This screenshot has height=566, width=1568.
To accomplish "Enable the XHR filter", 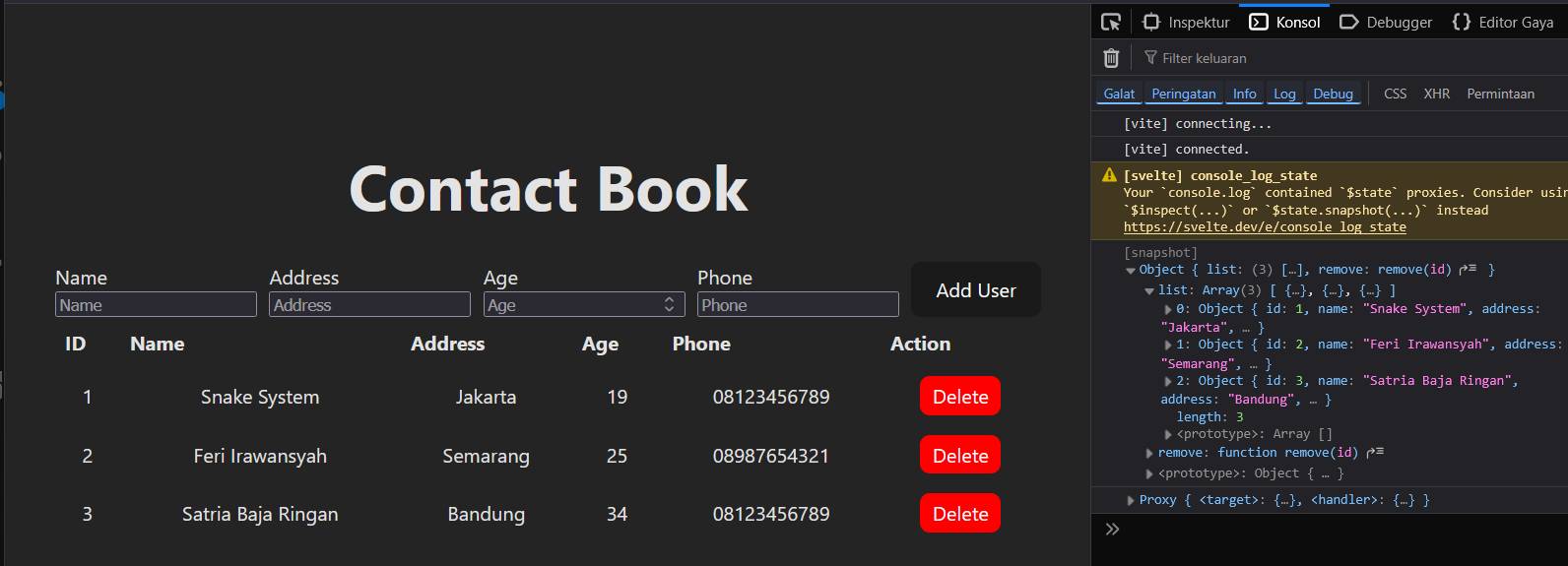I will [1436, 94].
